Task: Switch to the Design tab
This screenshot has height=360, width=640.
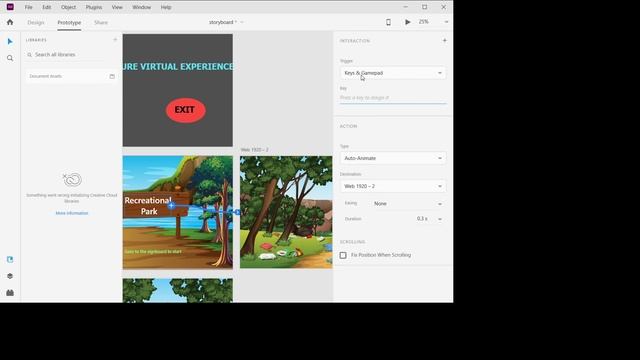Action: click(x=36, y=22)
